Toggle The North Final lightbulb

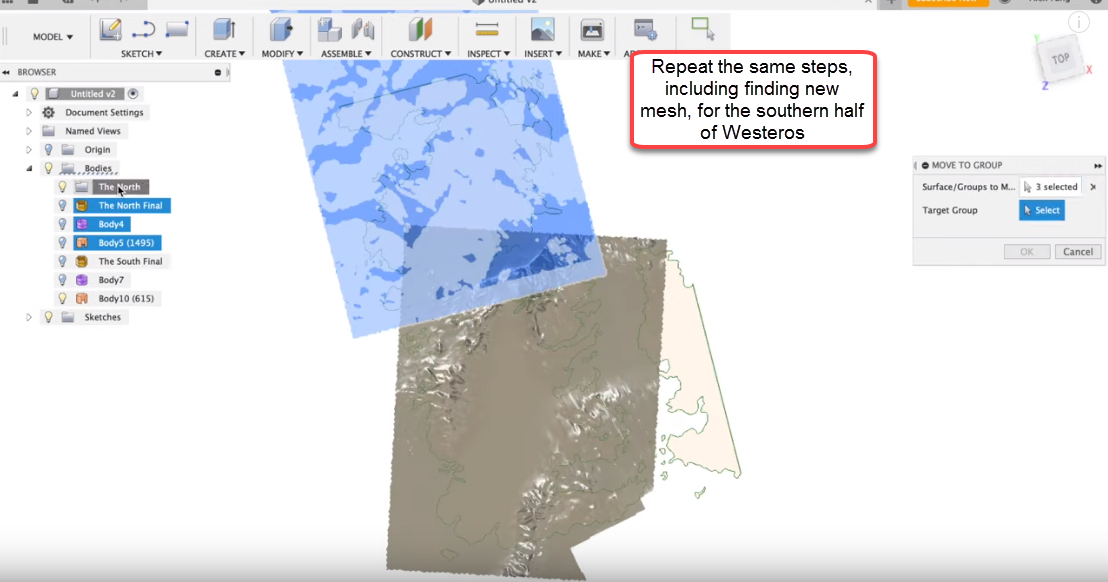[62, 206]
